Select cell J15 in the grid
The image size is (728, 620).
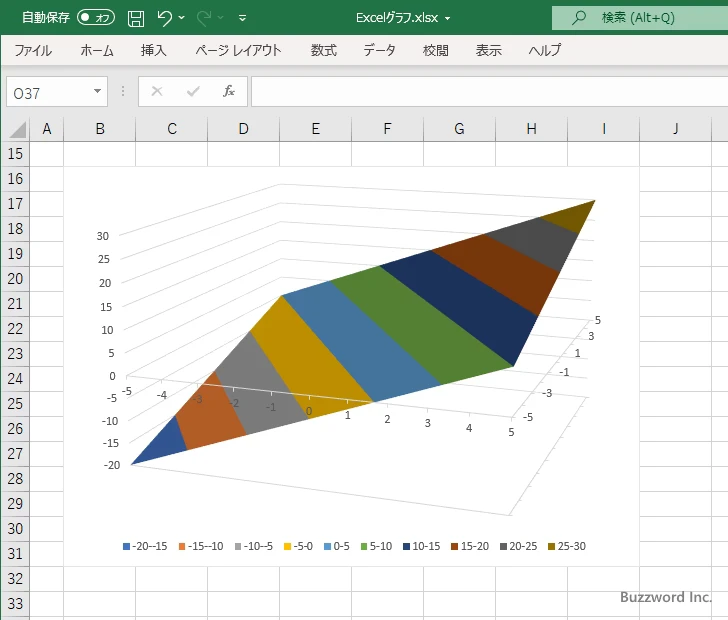point(676,154)
